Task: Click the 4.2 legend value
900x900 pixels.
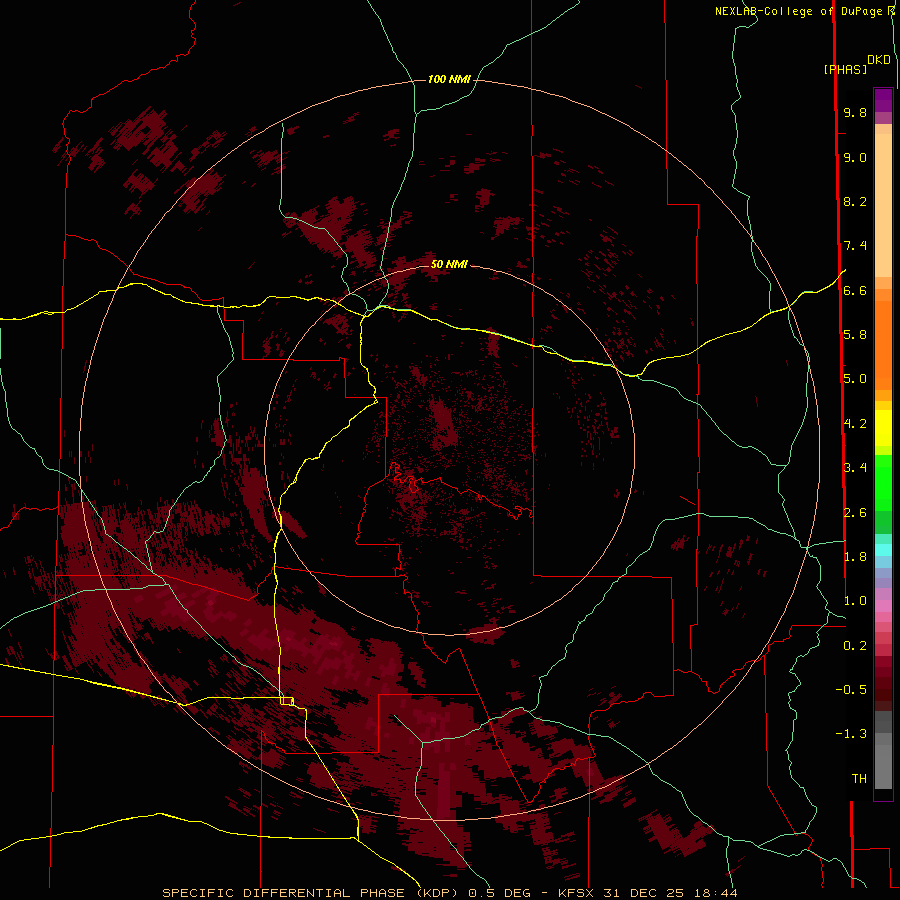Action: [855, 424]
